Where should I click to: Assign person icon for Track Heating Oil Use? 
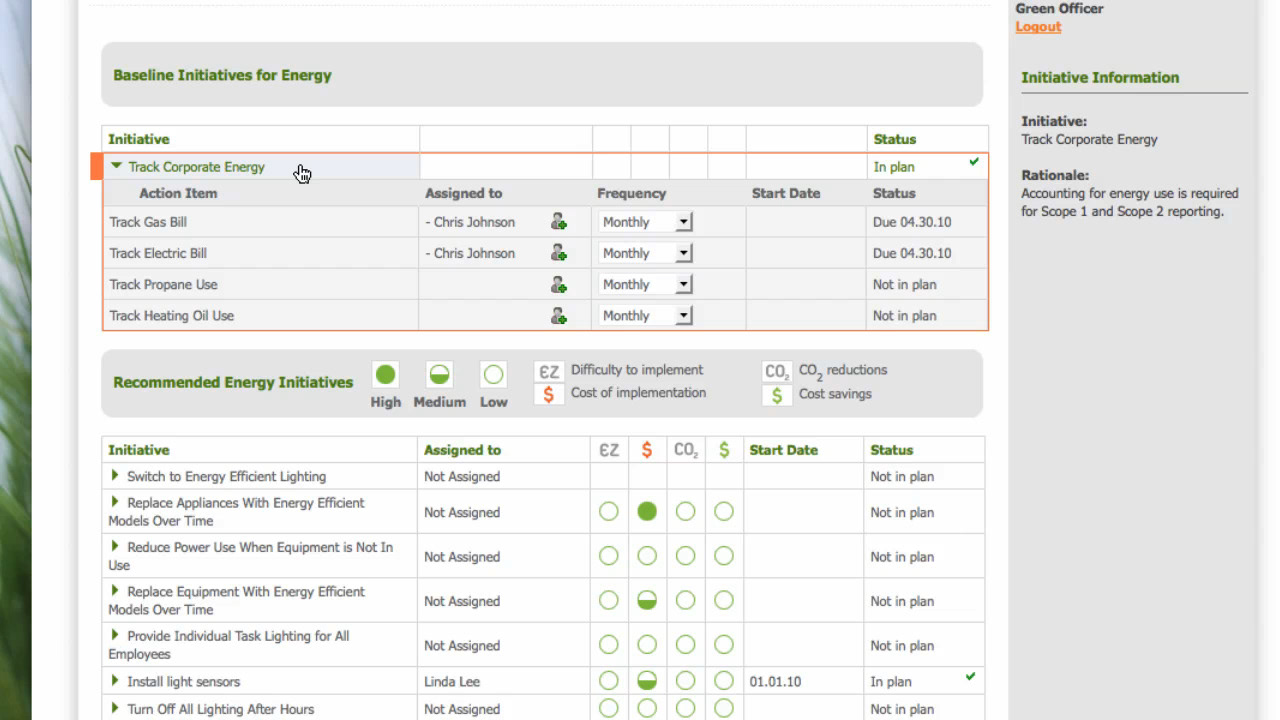[559, 315]
